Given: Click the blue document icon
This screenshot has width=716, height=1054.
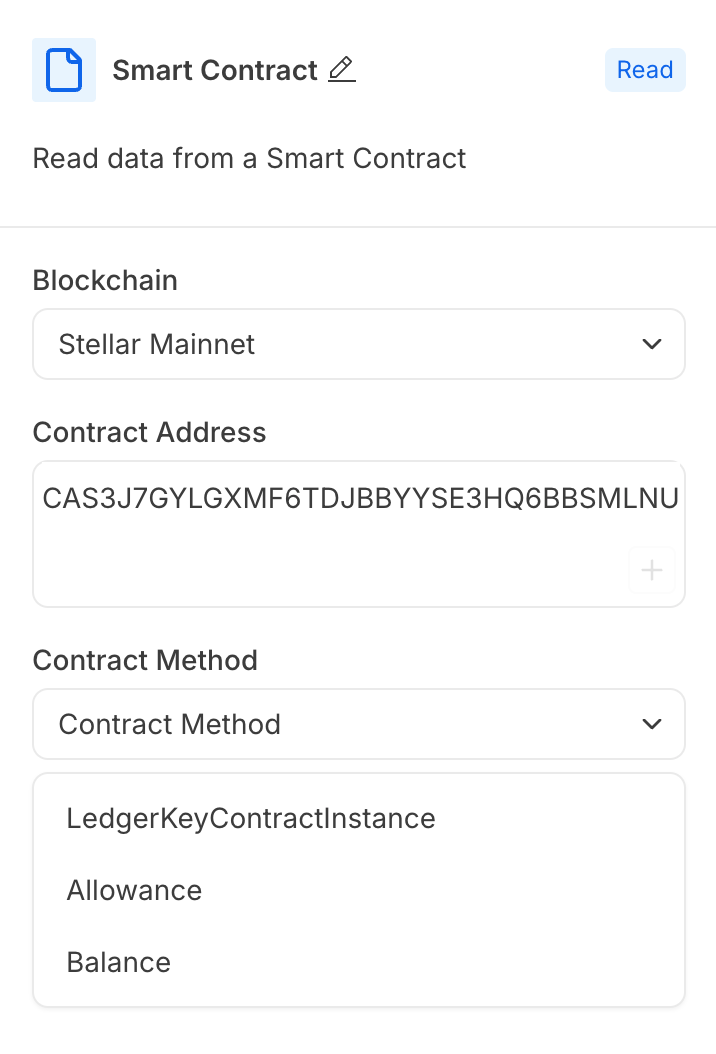Looking at the screenshot, I should coord(64,70).
